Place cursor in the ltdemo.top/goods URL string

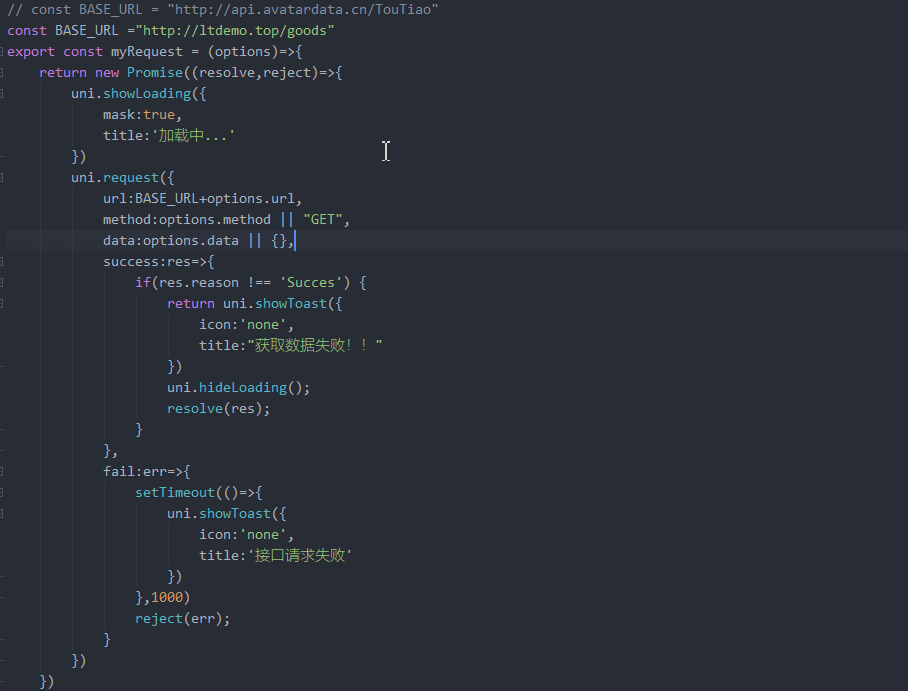coord(238,30)
